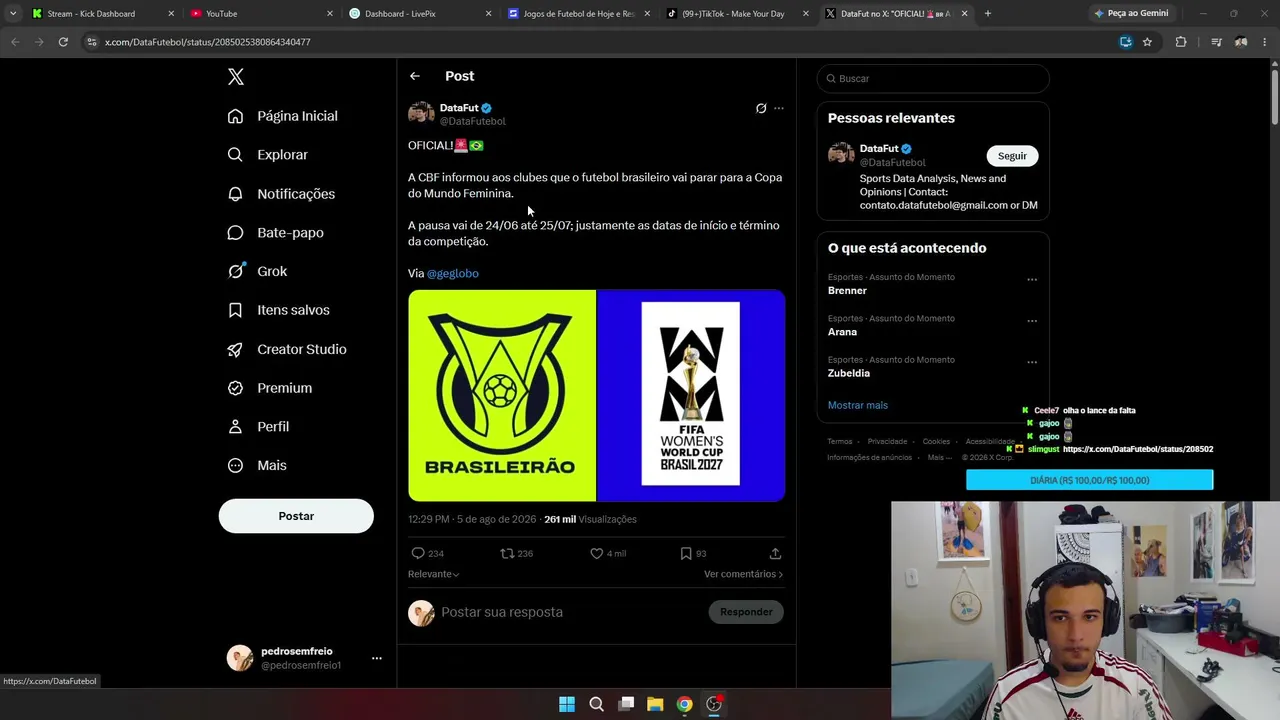Open Notificações in the sidebar

tap(282, 194)
